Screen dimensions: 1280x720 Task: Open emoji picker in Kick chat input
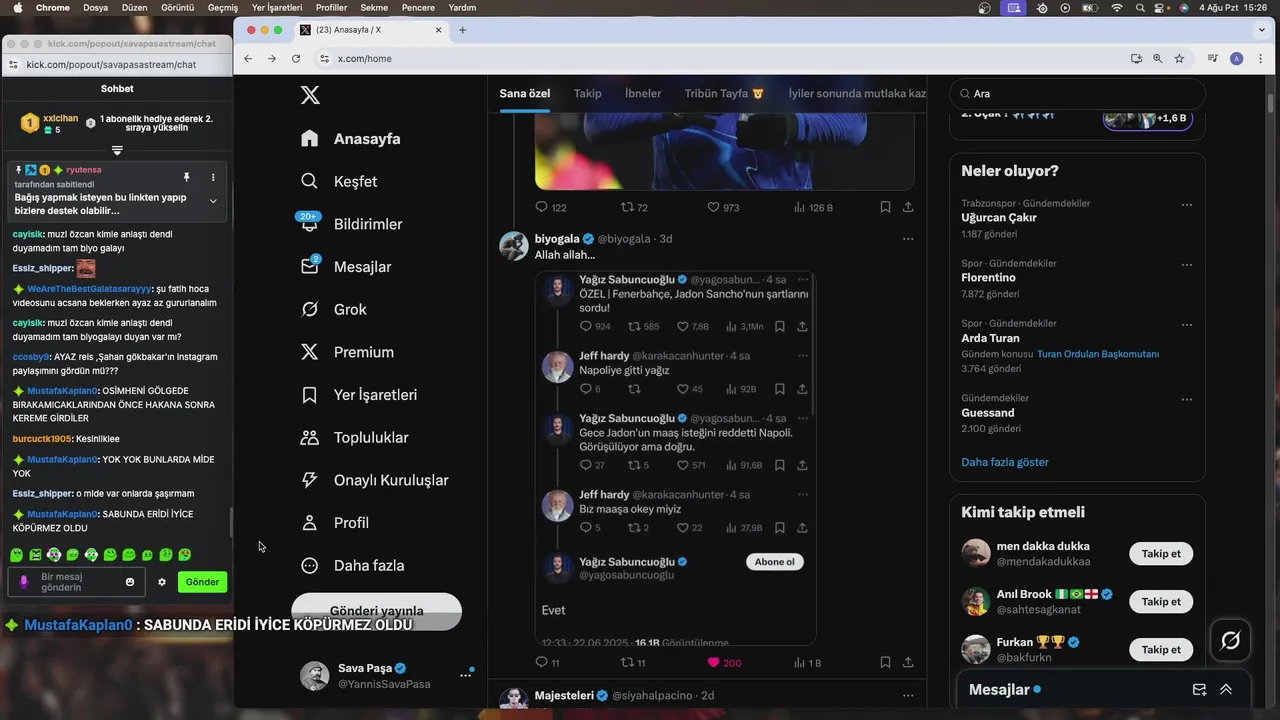pos(130,582)
